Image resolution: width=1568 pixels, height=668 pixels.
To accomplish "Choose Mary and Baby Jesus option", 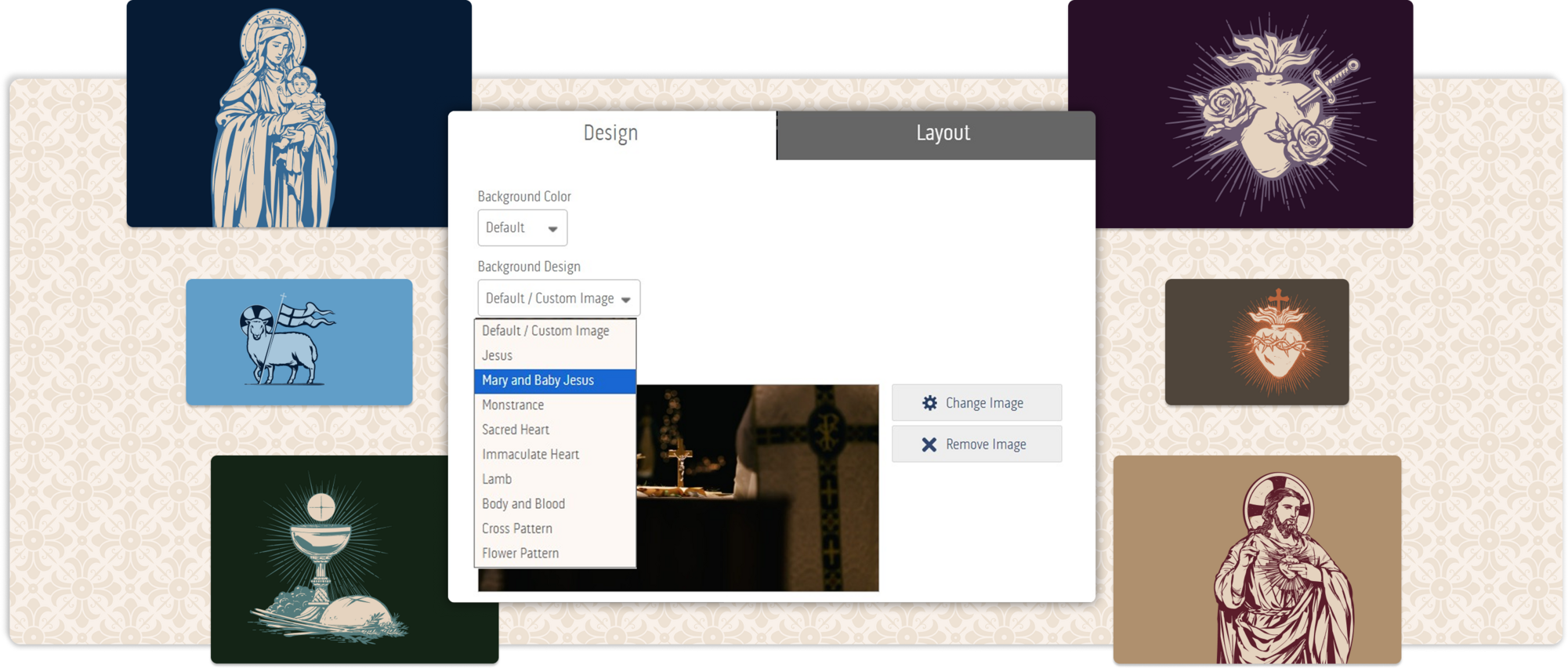I will click(x=555, y=380).
